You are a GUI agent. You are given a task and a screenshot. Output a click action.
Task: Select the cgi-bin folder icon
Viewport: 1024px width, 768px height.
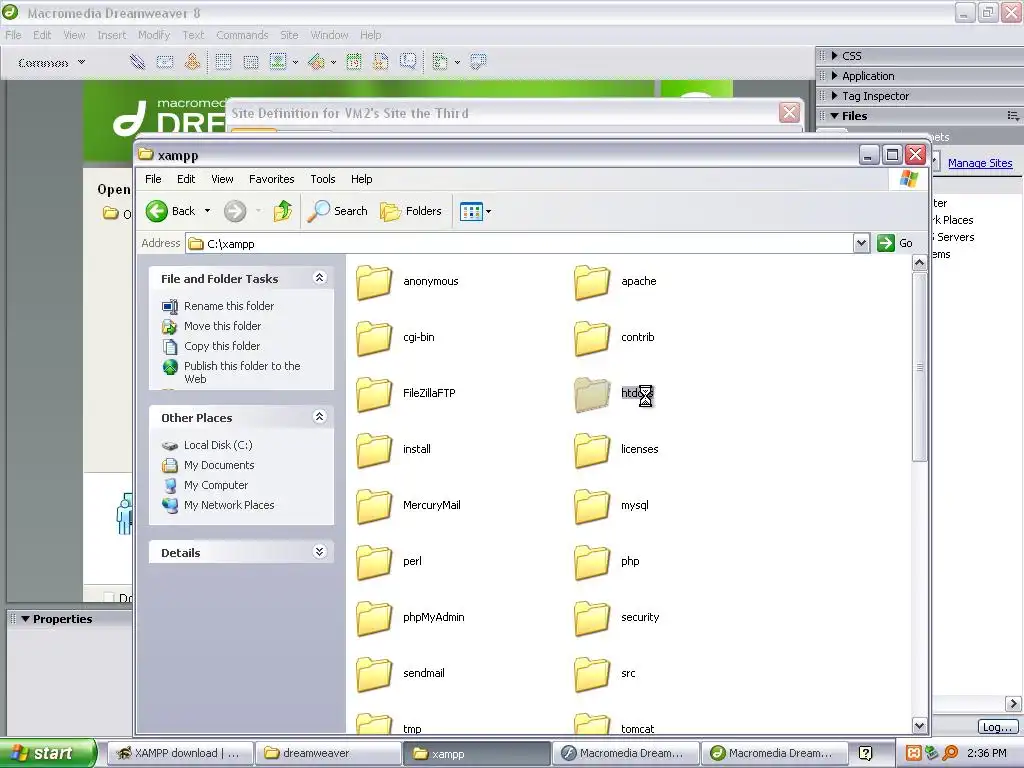374,338
